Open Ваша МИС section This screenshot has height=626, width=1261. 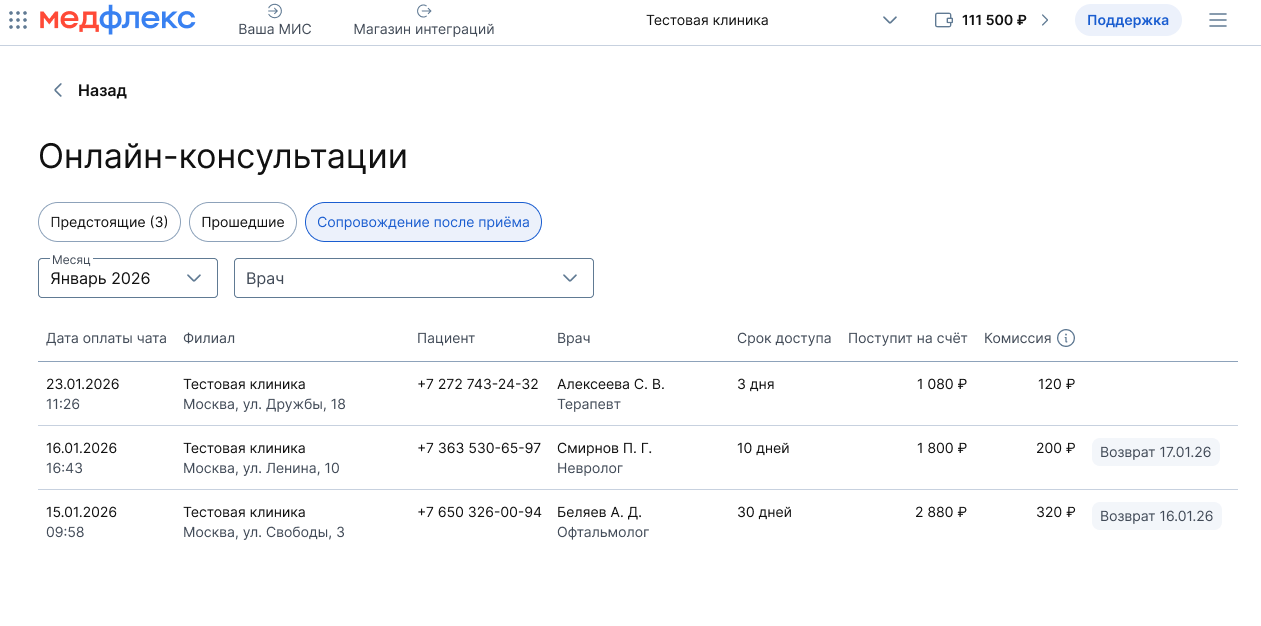pos(274,20)
